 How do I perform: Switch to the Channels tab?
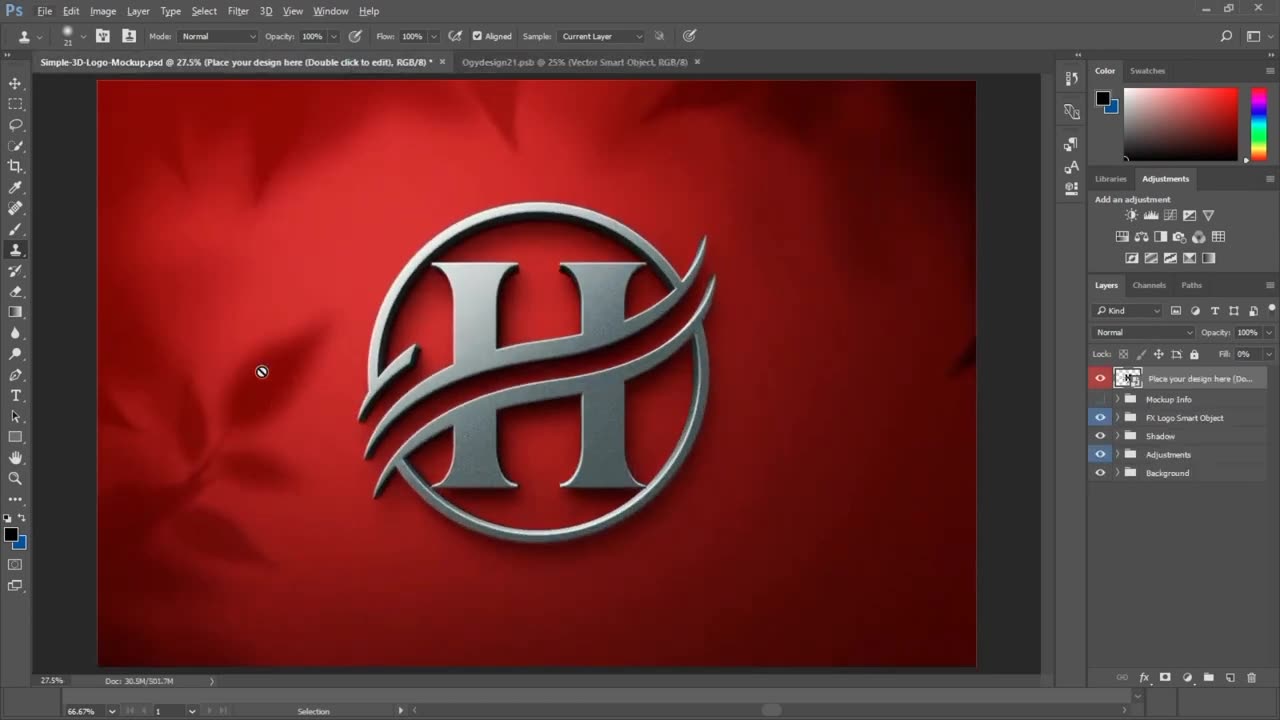[1149, 285]
